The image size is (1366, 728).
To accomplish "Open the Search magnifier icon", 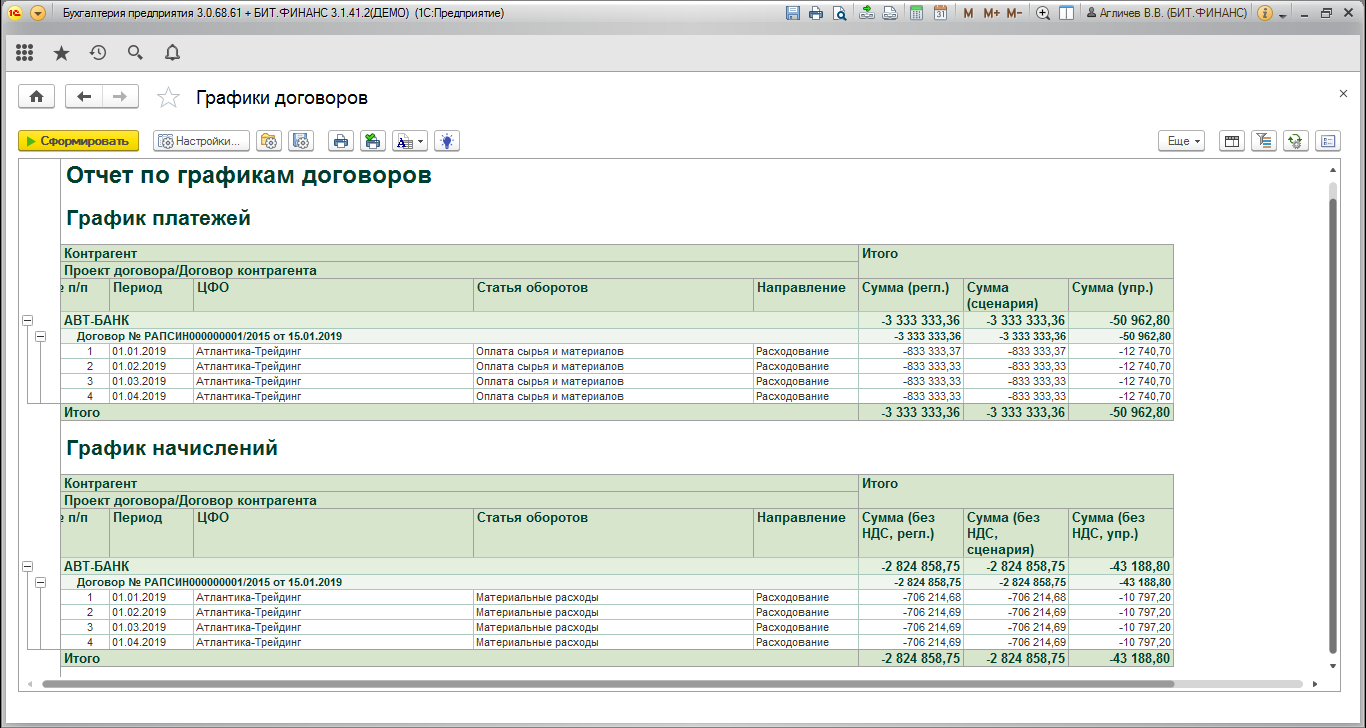I will [x=135, y=53].
